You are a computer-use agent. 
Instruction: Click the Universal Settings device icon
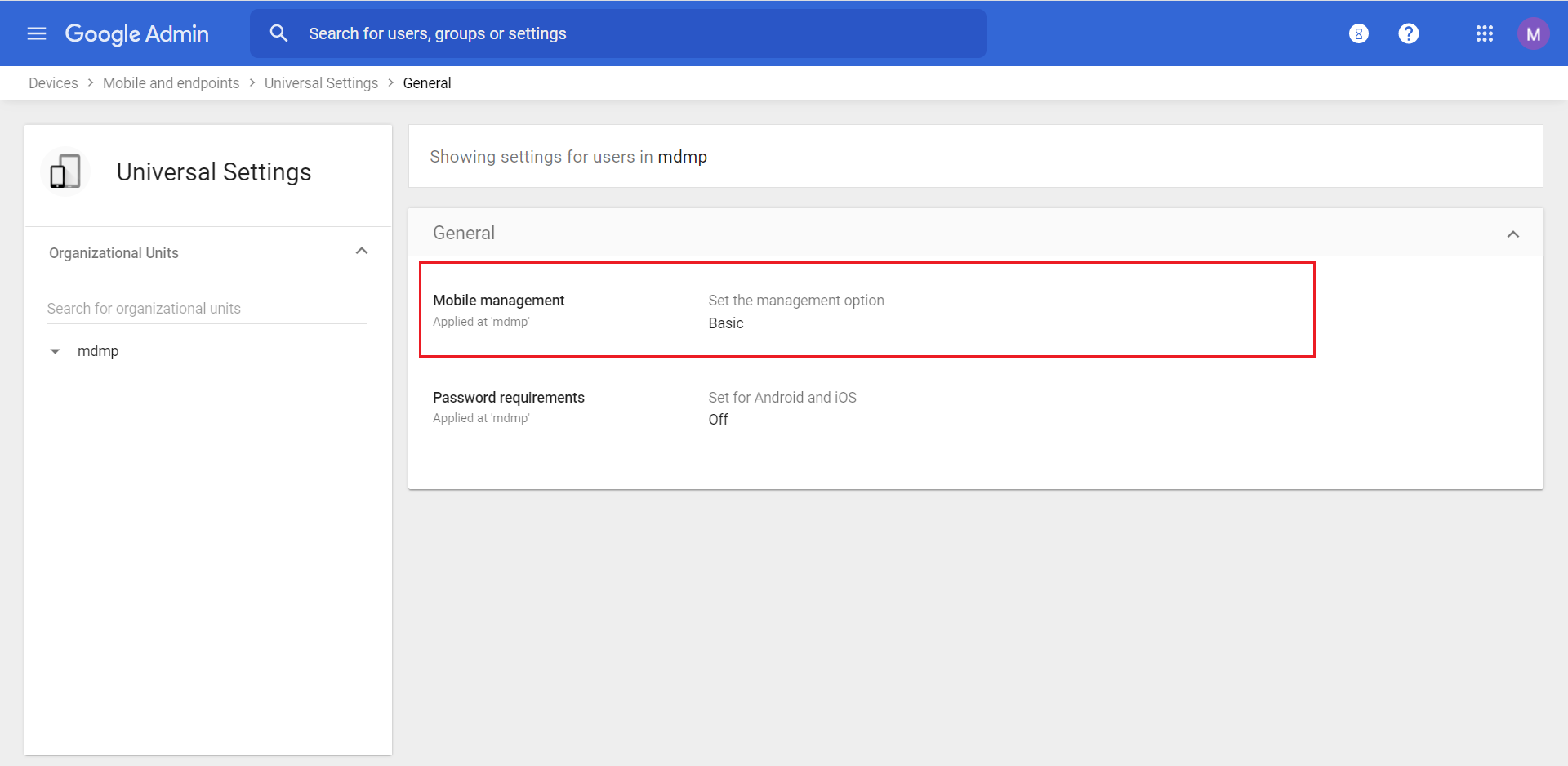pyautogui.click(x=65, y=172)
